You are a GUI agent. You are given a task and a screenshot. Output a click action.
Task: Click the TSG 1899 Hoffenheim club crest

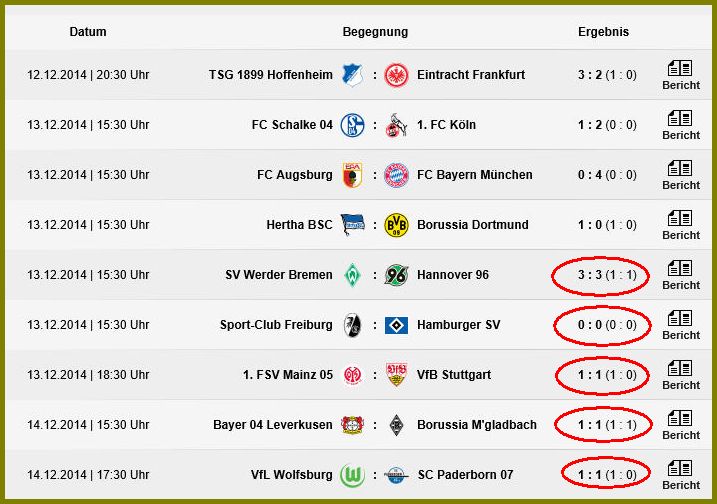(x=353, y=75)
